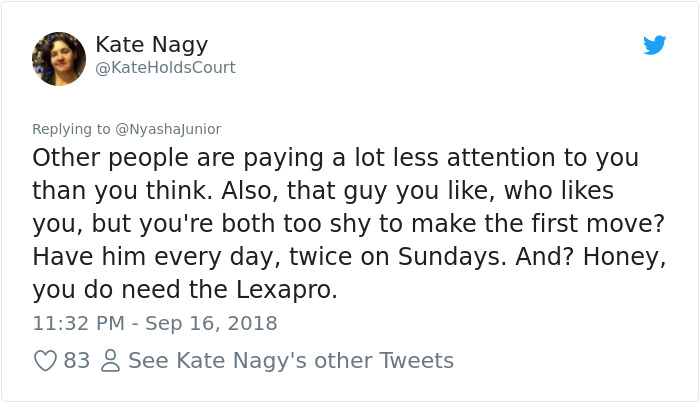Click the tweet line starting "Have him every day"
This screenshot has width=700, height=403.
click(x=349, y=258)
